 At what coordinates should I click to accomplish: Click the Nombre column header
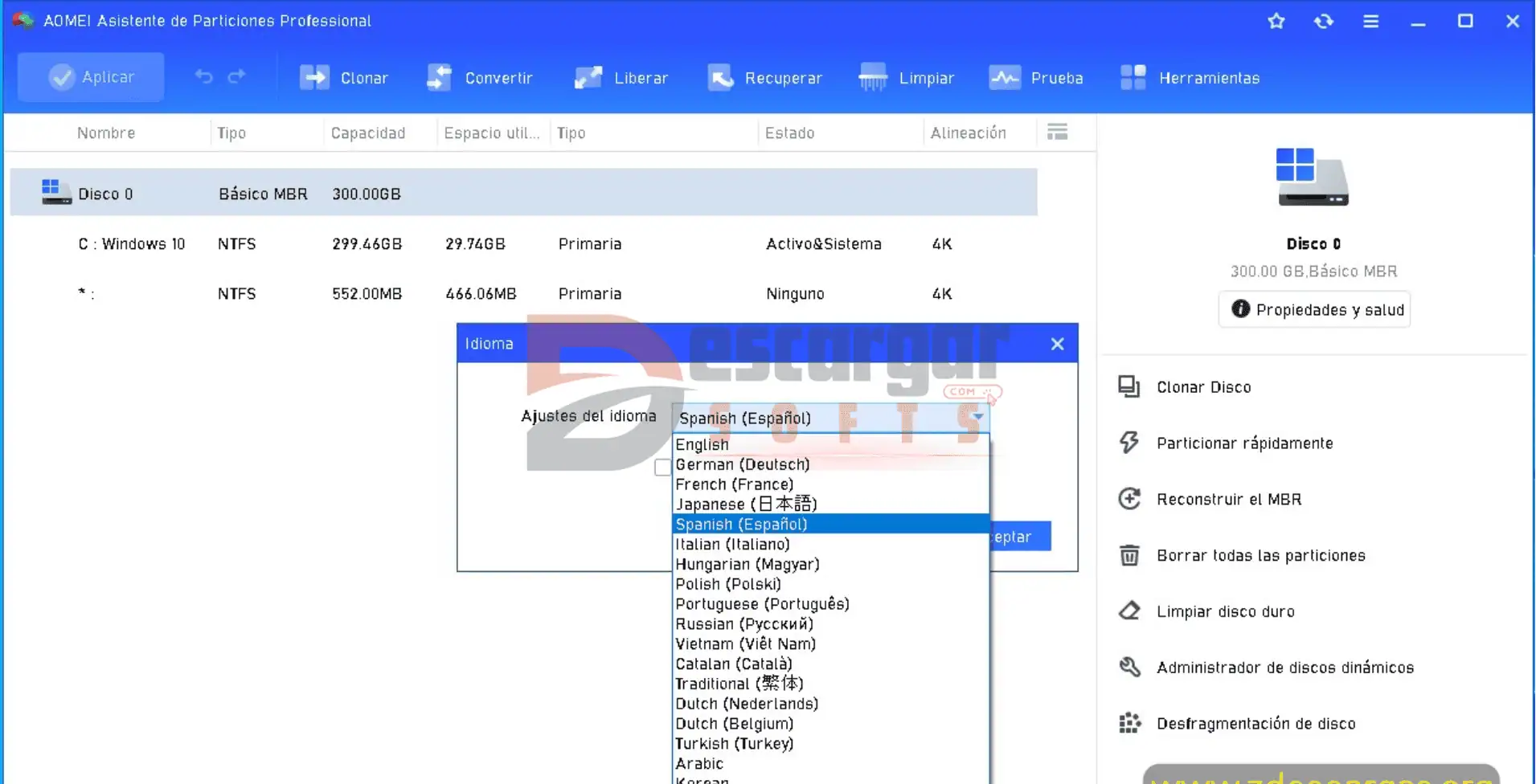click(106, 133)
